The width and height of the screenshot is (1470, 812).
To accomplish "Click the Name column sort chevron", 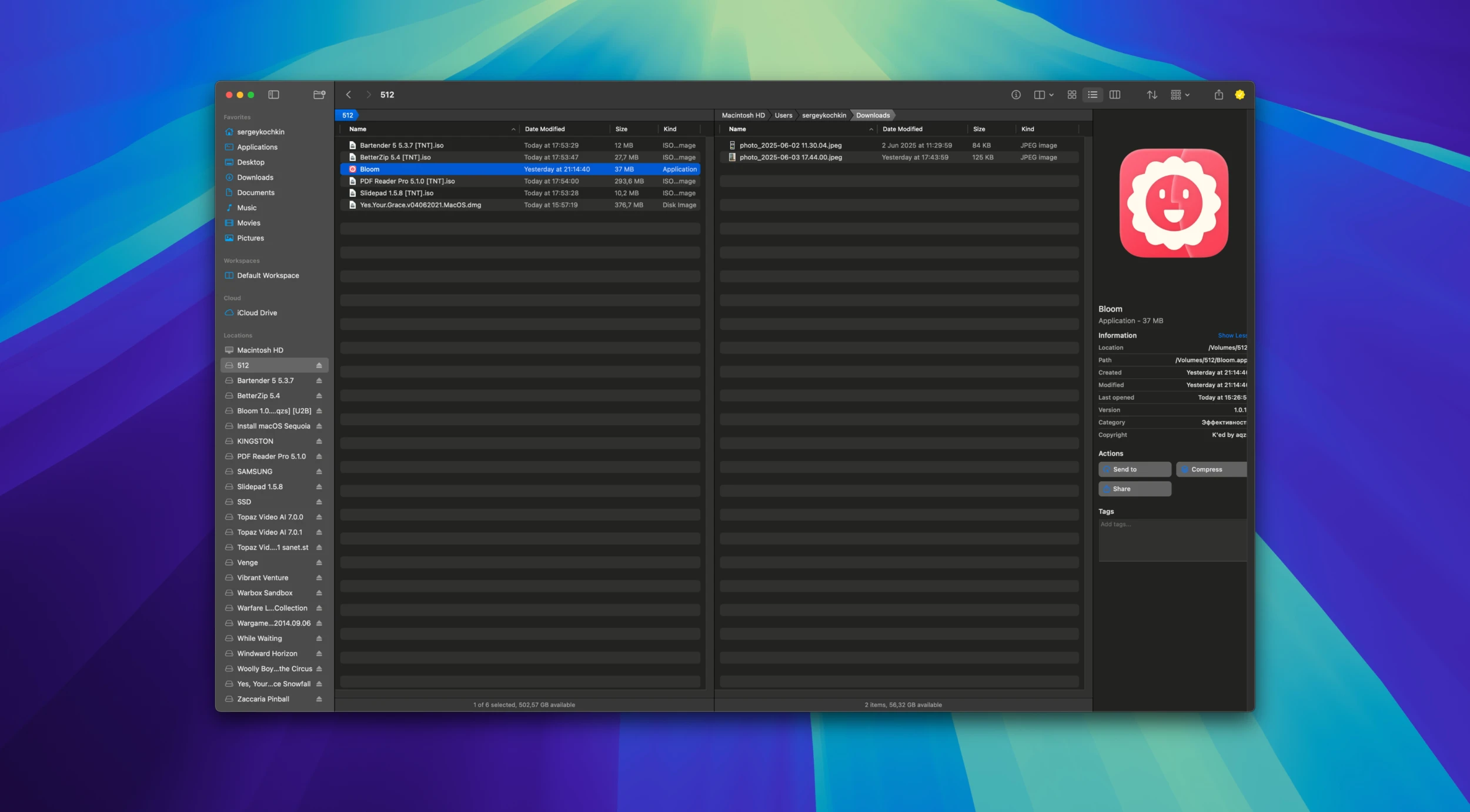I will tap(513, 129).
